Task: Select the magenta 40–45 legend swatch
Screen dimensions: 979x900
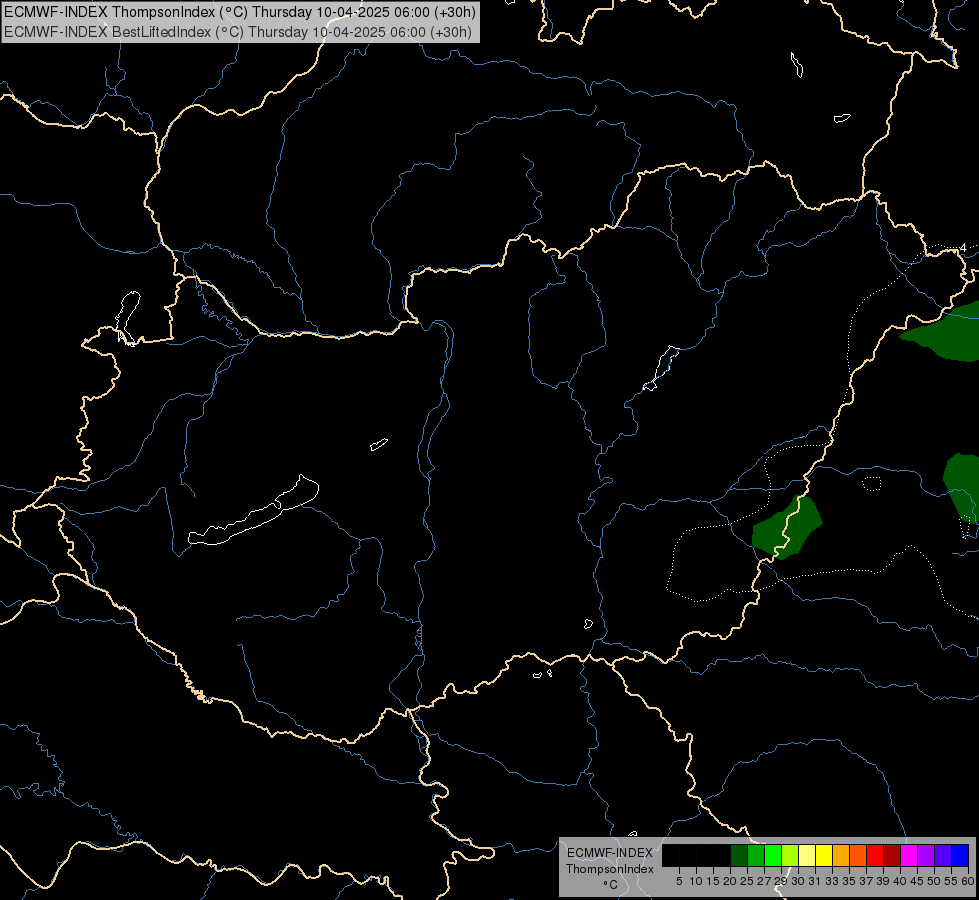Action: (908, 855)
